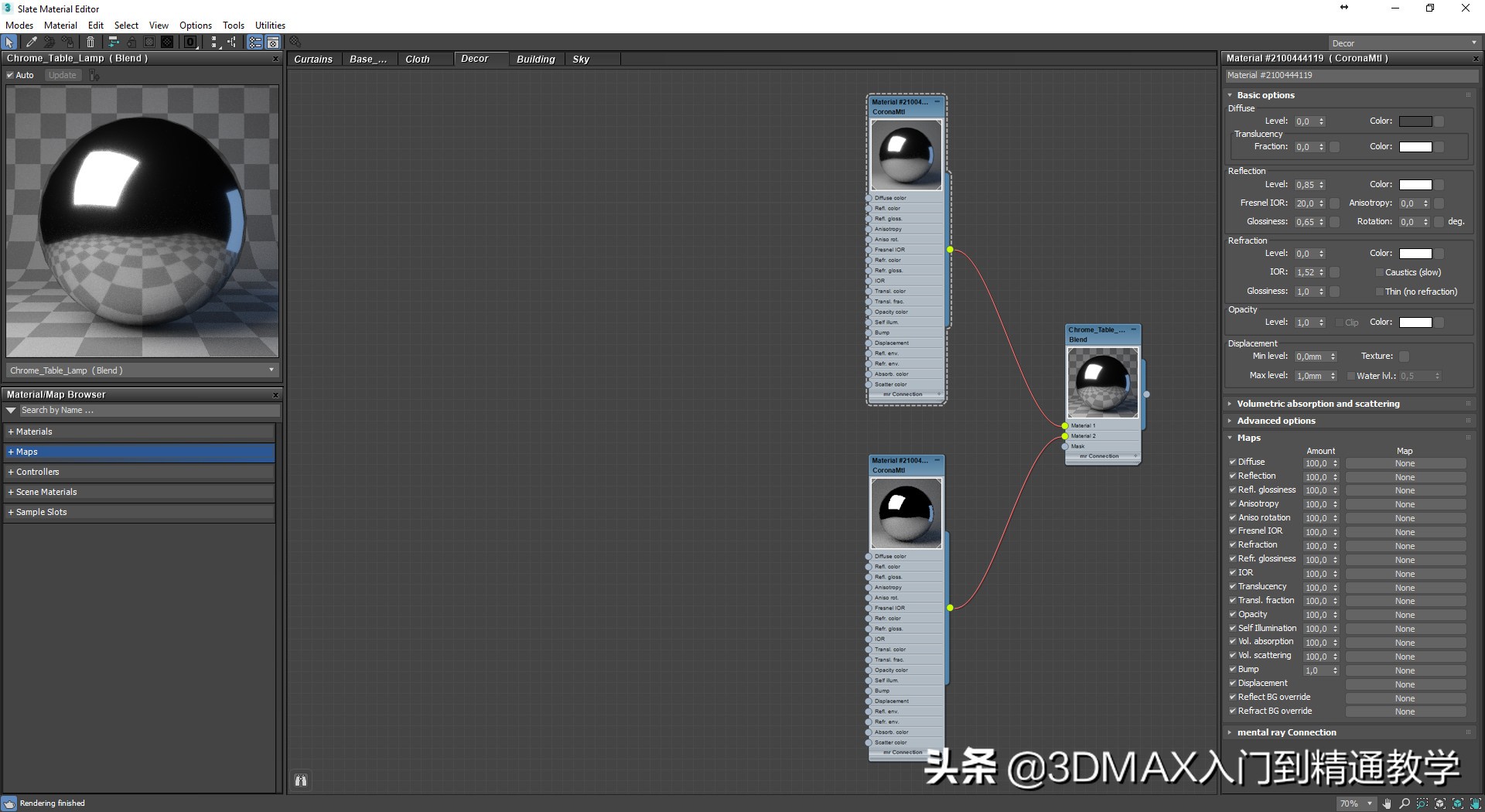Toggle the Parameter Editor panel icon

point(274,42)
